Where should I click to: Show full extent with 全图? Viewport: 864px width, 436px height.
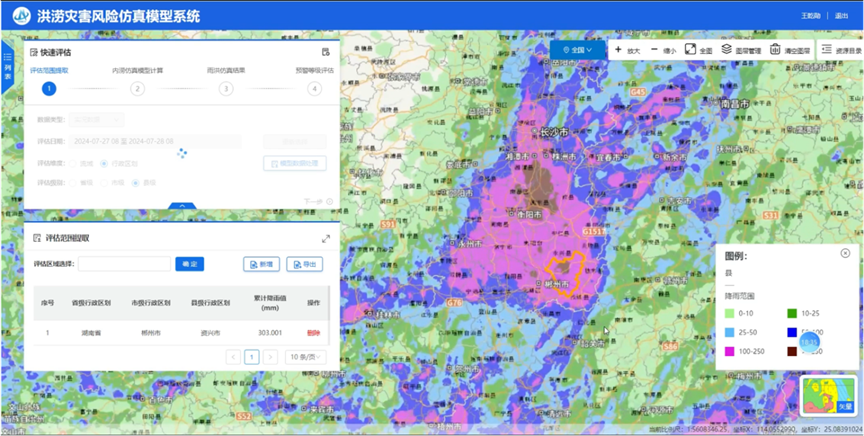tap(698, 50)
